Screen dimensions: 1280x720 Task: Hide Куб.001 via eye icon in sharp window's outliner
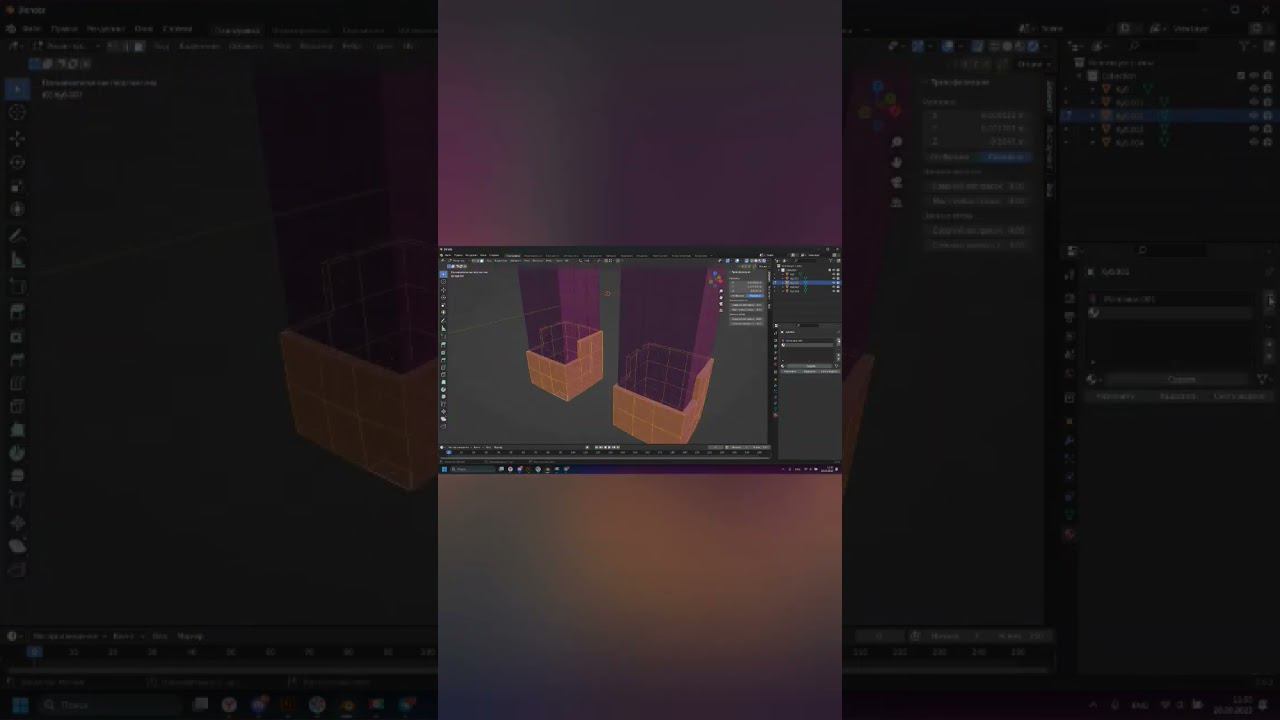[x=833, y=278]
